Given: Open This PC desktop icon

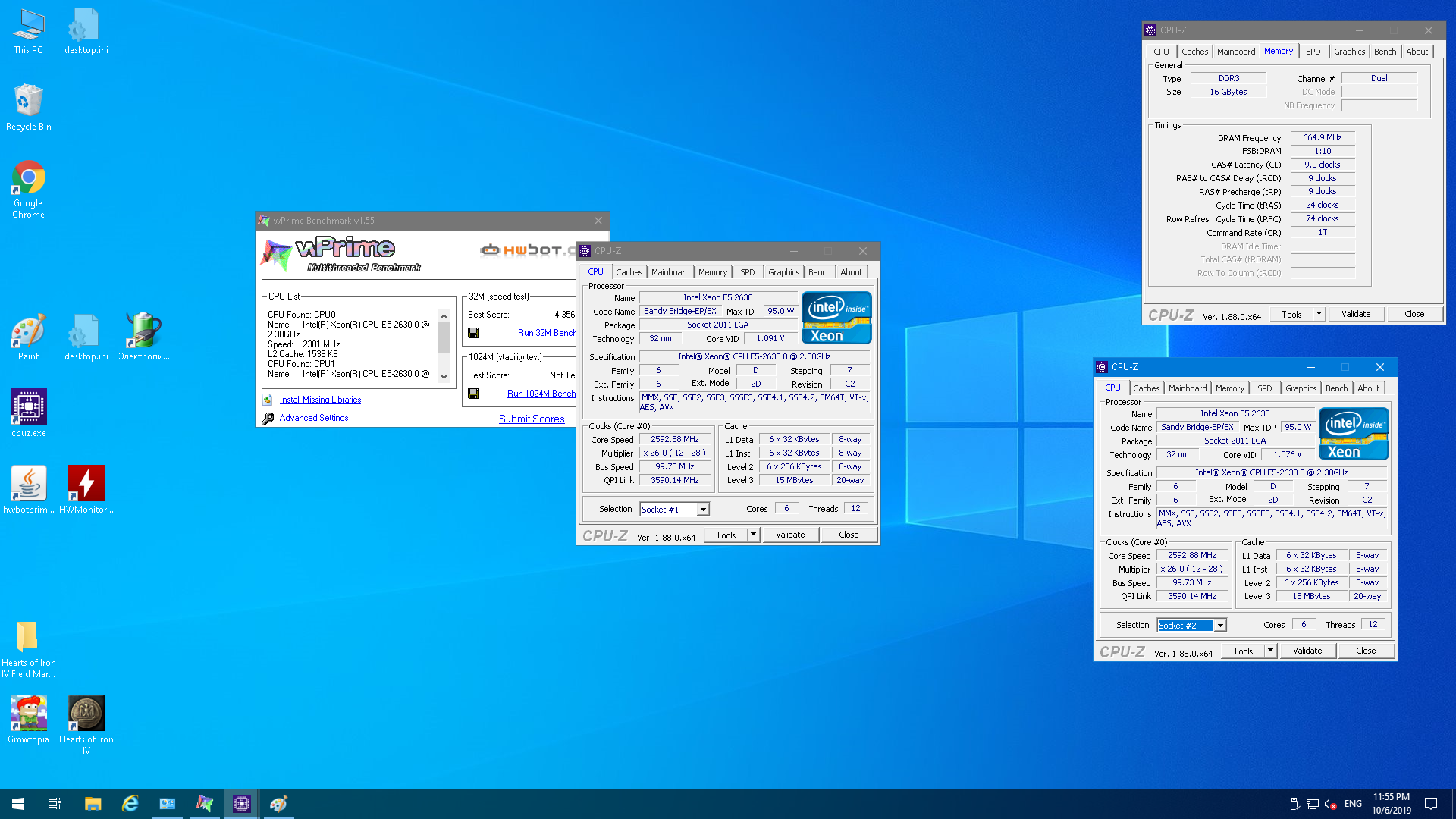Looking at the screenshot, I should click(28, 32).
